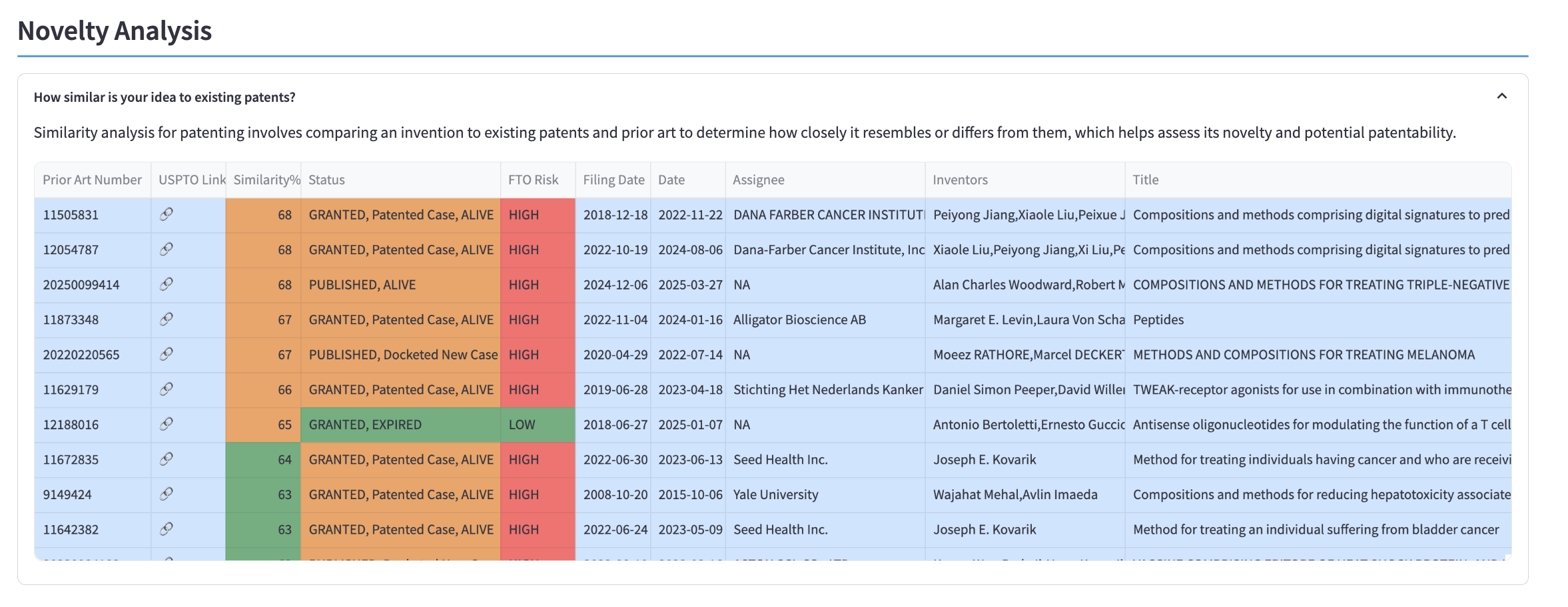Open USPTO link icon for patent 9149424
This screenshot has height=607, width=1568.
[x=167, y=494]
